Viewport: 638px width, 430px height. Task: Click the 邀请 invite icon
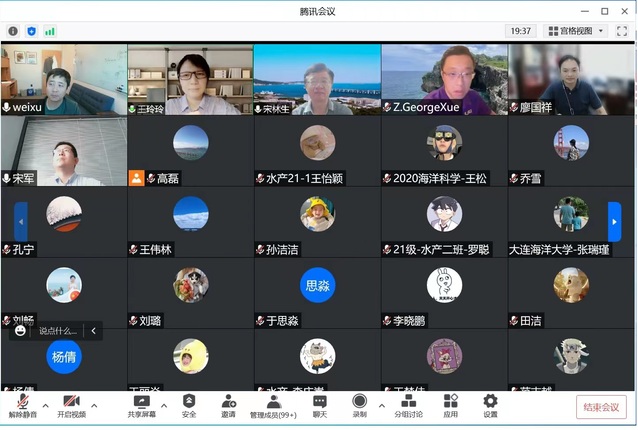[x=229, y=404]
